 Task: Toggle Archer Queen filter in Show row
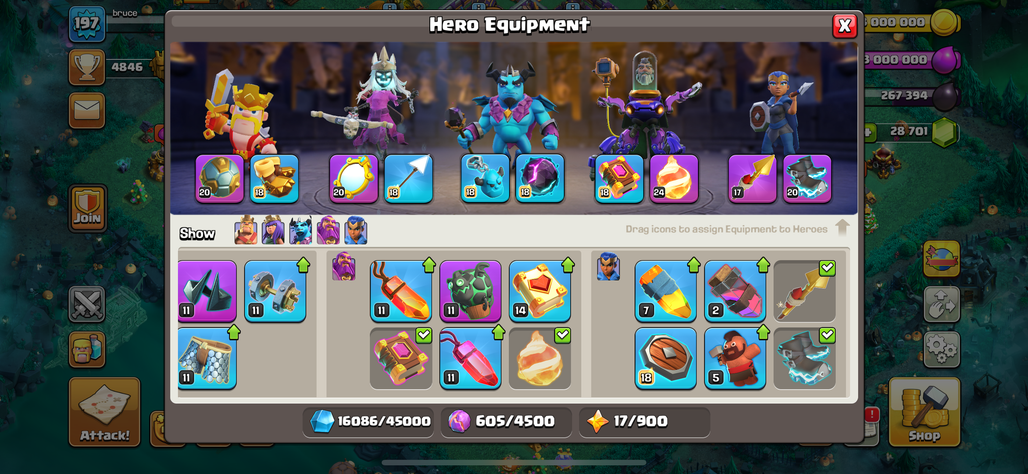click(x=273, y=230)
